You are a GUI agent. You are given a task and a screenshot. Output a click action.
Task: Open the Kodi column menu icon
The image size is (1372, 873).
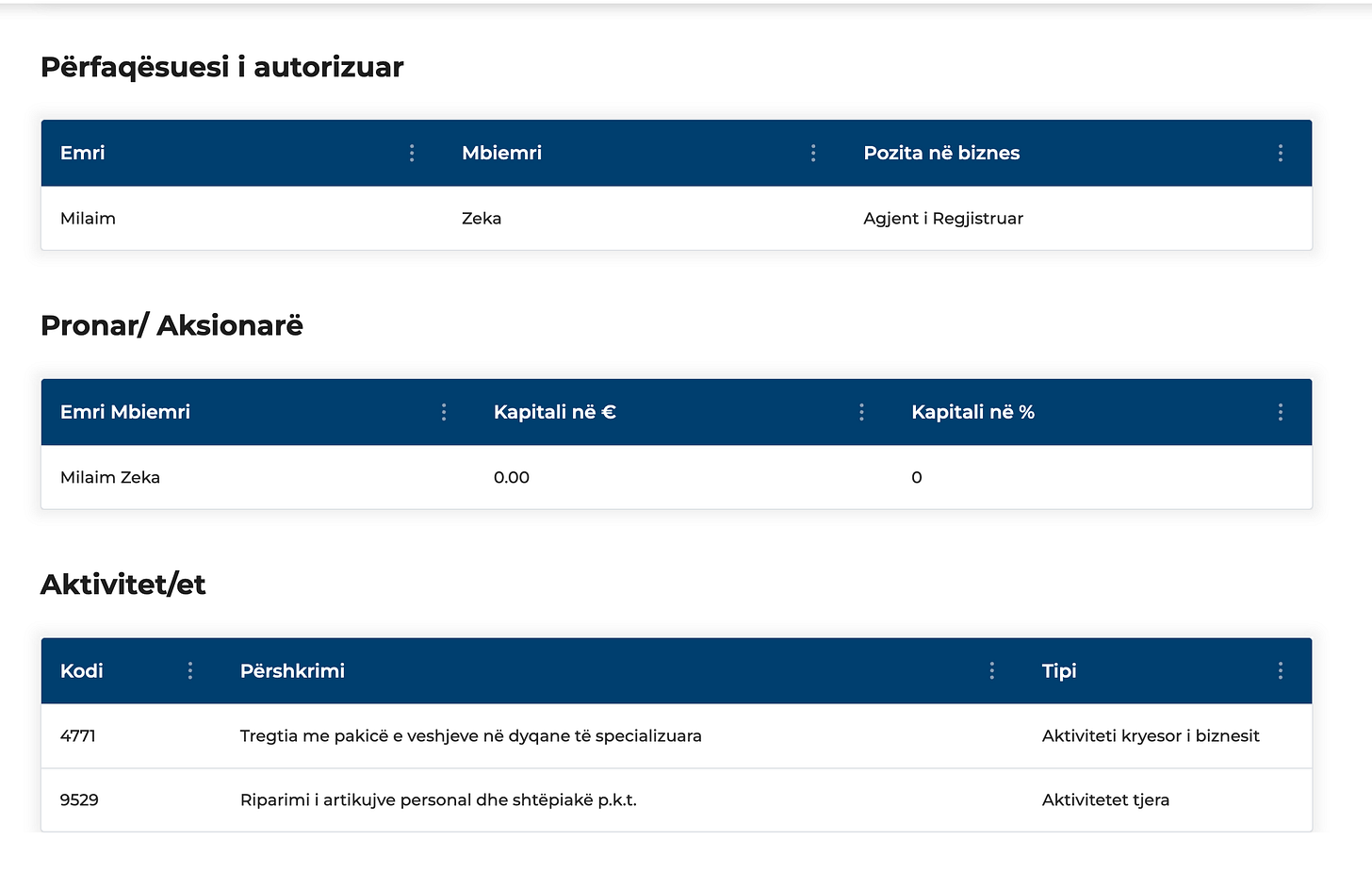190,670
